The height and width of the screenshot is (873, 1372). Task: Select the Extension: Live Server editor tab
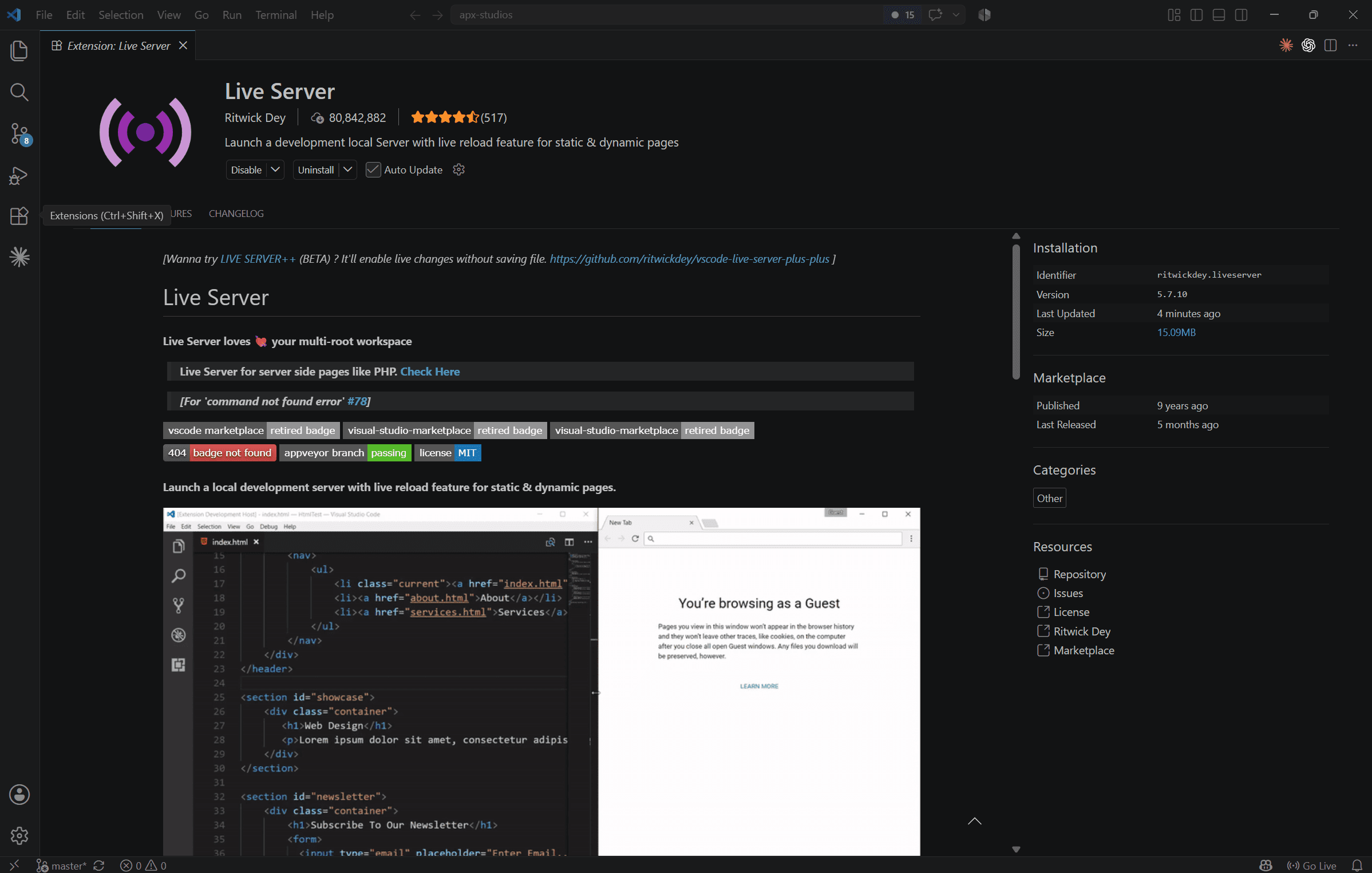[118, 46]
